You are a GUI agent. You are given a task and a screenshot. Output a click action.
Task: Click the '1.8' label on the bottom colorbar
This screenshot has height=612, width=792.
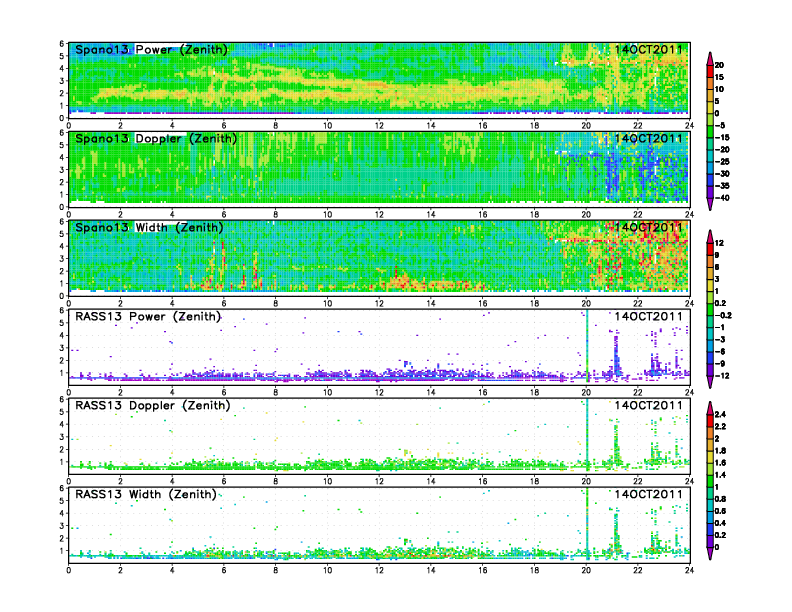[721, 451]
